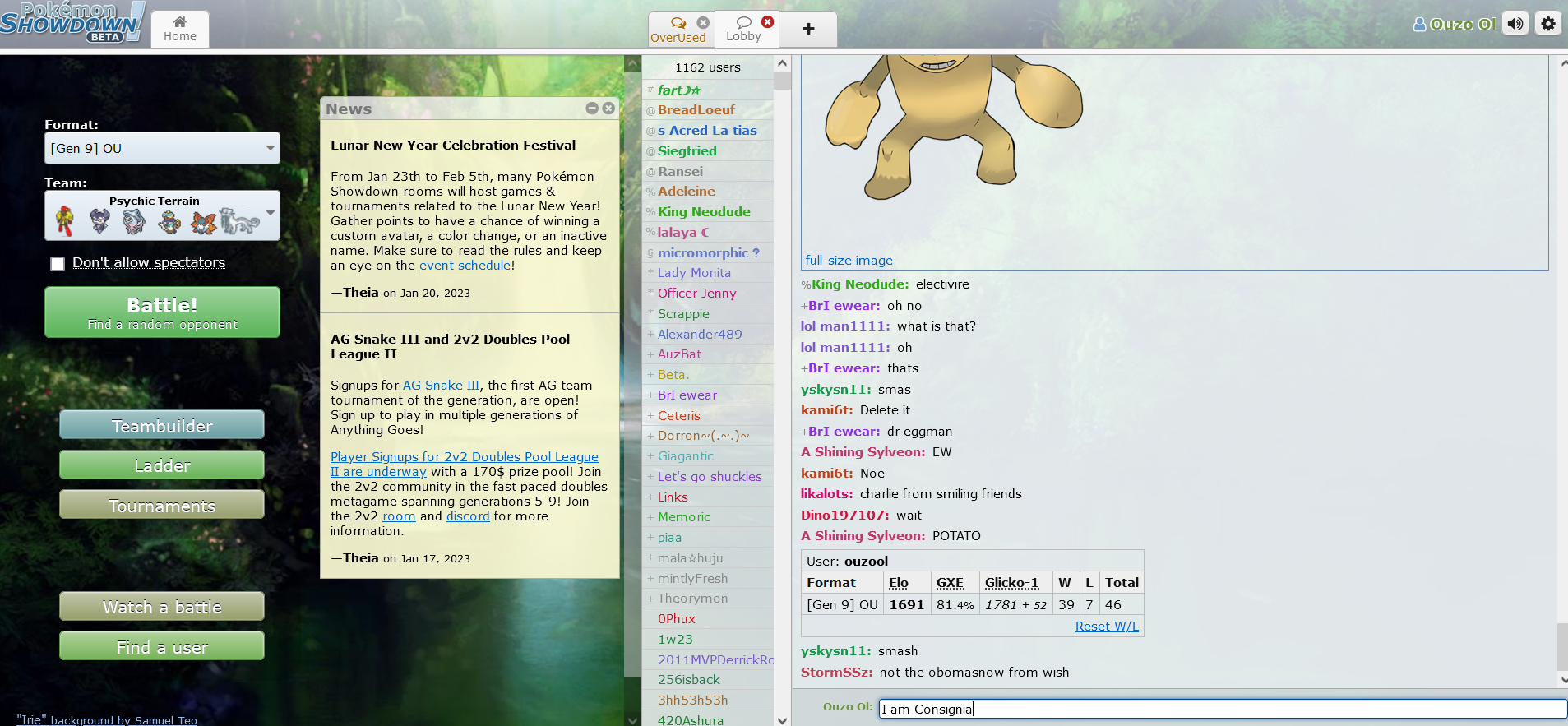Select user lalaya in the user list
Screen dimensions: 1568x726
tap(708, 233)
